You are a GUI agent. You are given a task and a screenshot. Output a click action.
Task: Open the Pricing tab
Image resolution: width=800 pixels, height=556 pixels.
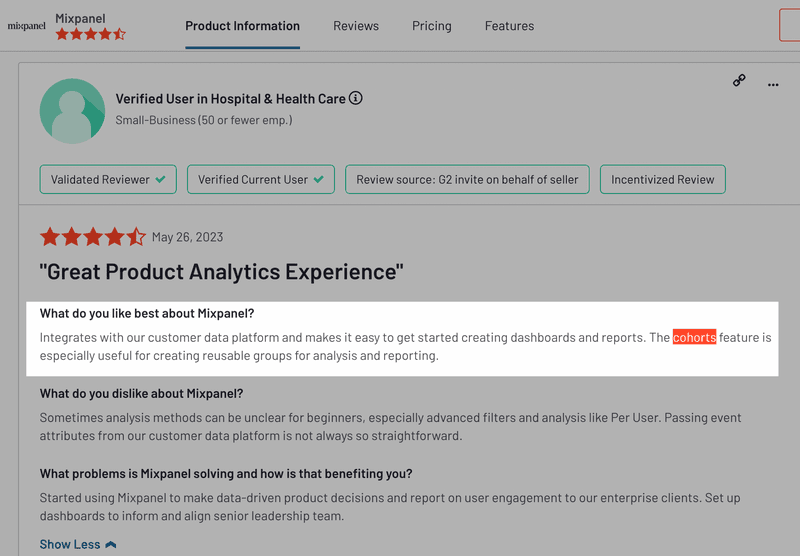(x=432, y=26)
